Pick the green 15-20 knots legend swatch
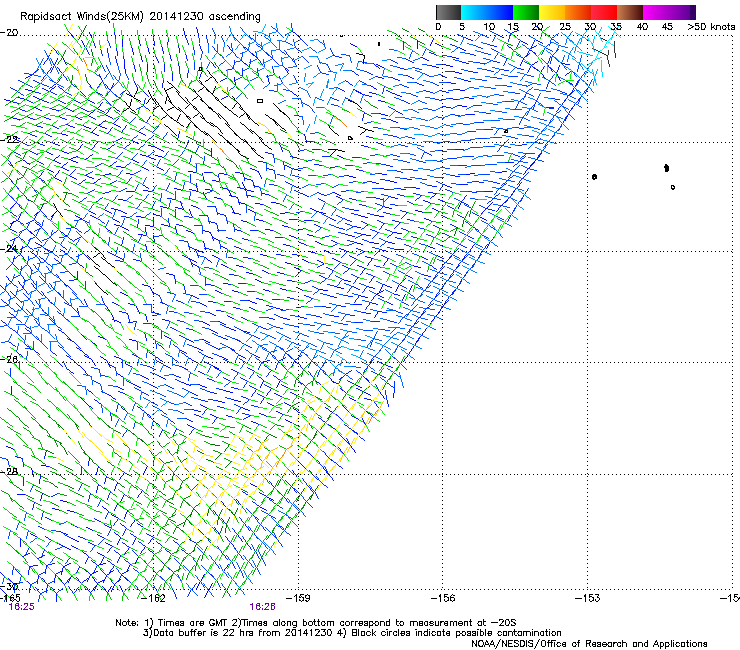Viewport: 740px width, 650px height. click(x=526, y=12)
